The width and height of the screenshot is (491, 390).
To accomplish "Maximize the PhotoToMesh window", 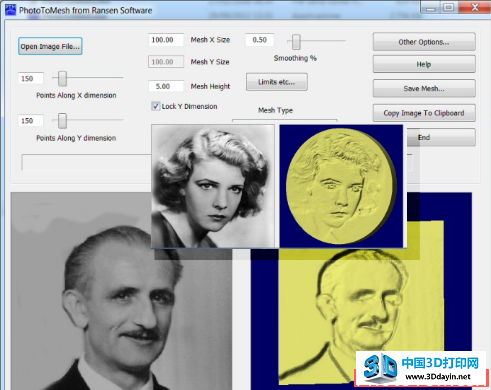I will (449, 7).
